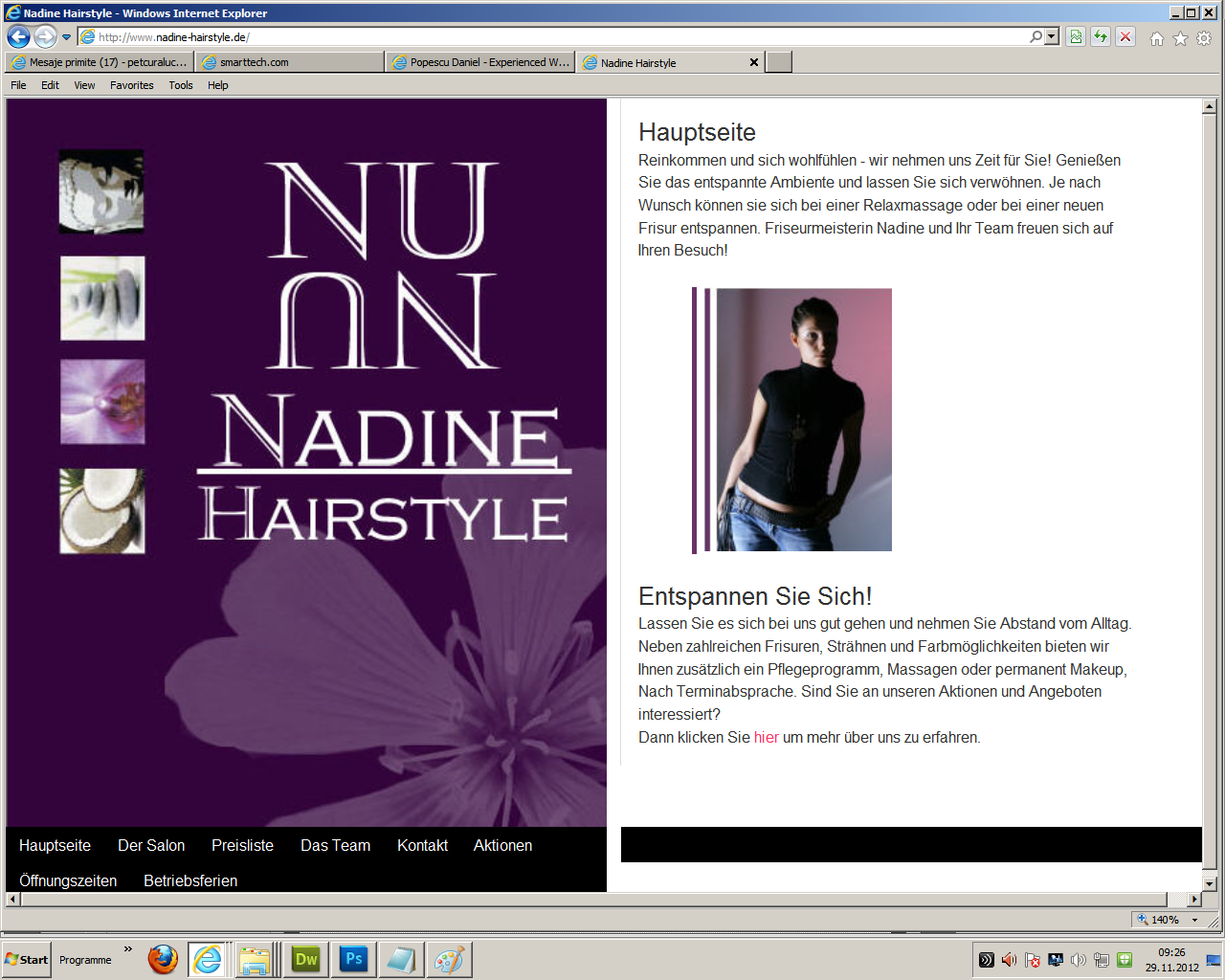
Task: Open the zoom level 140% dropdown
Action: click(x=1194, y=920)
